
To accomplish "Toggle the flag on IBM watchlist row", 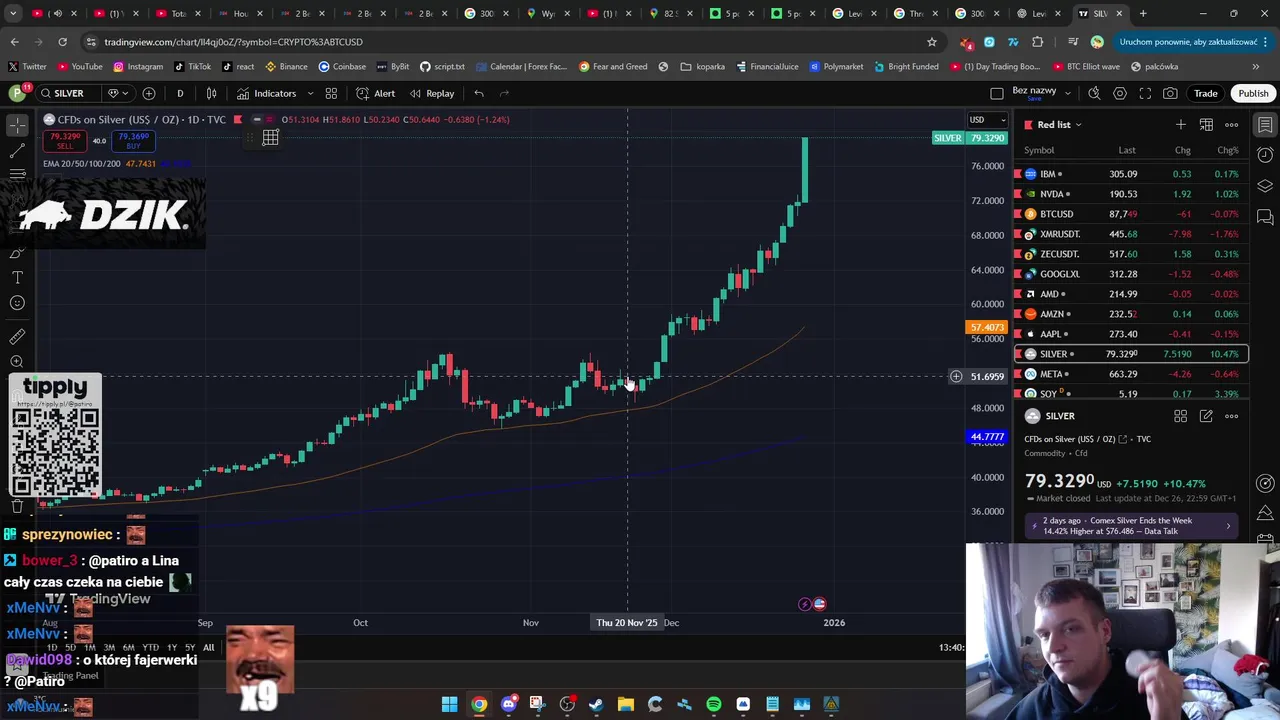I will [x=1018, y=174].
